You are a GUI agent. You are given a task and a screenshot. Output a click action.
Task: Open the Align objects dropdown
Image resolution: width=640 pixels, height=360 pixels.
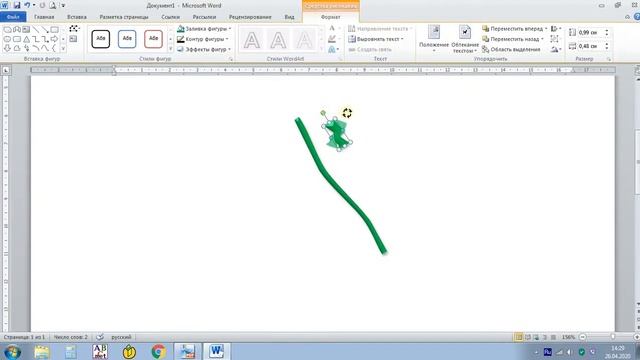tap(556, 29)
